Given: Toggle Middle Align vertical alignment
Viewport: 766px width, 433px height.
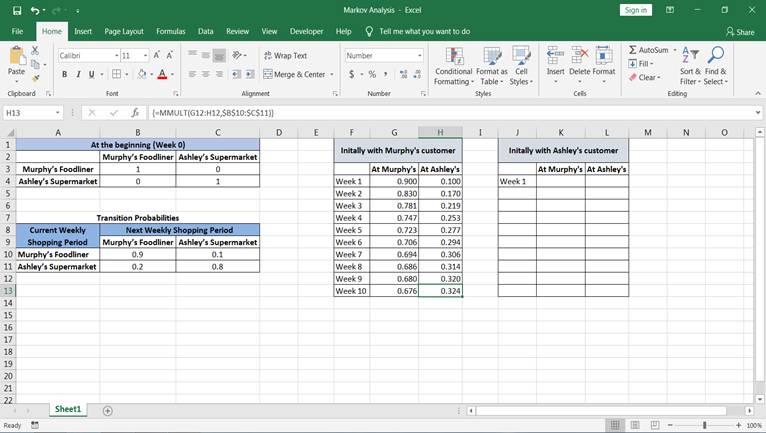Looking at the screenshot, I should [206, 56].
